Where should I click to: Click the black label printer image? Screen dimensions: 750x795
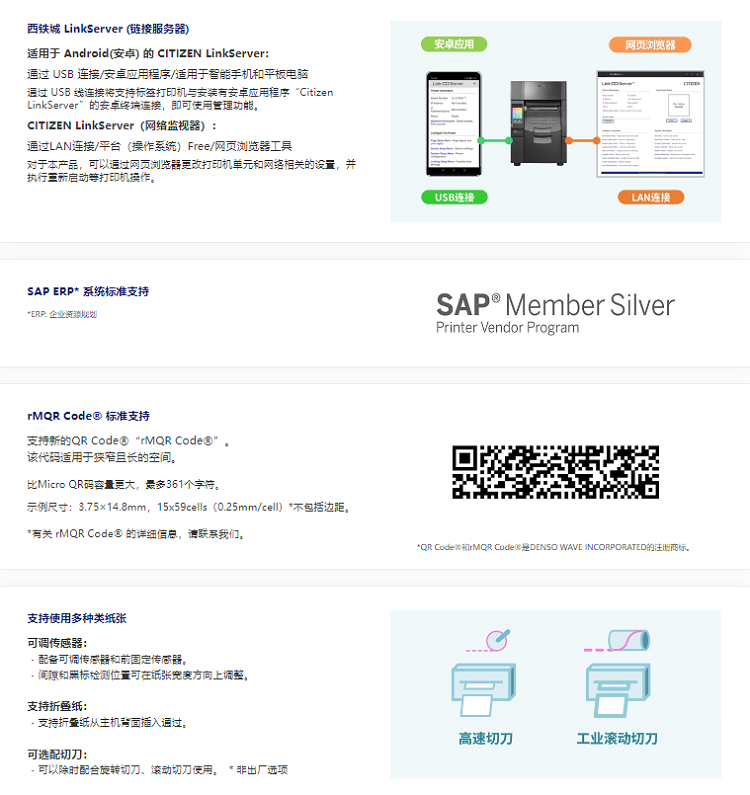pos(539,123)
